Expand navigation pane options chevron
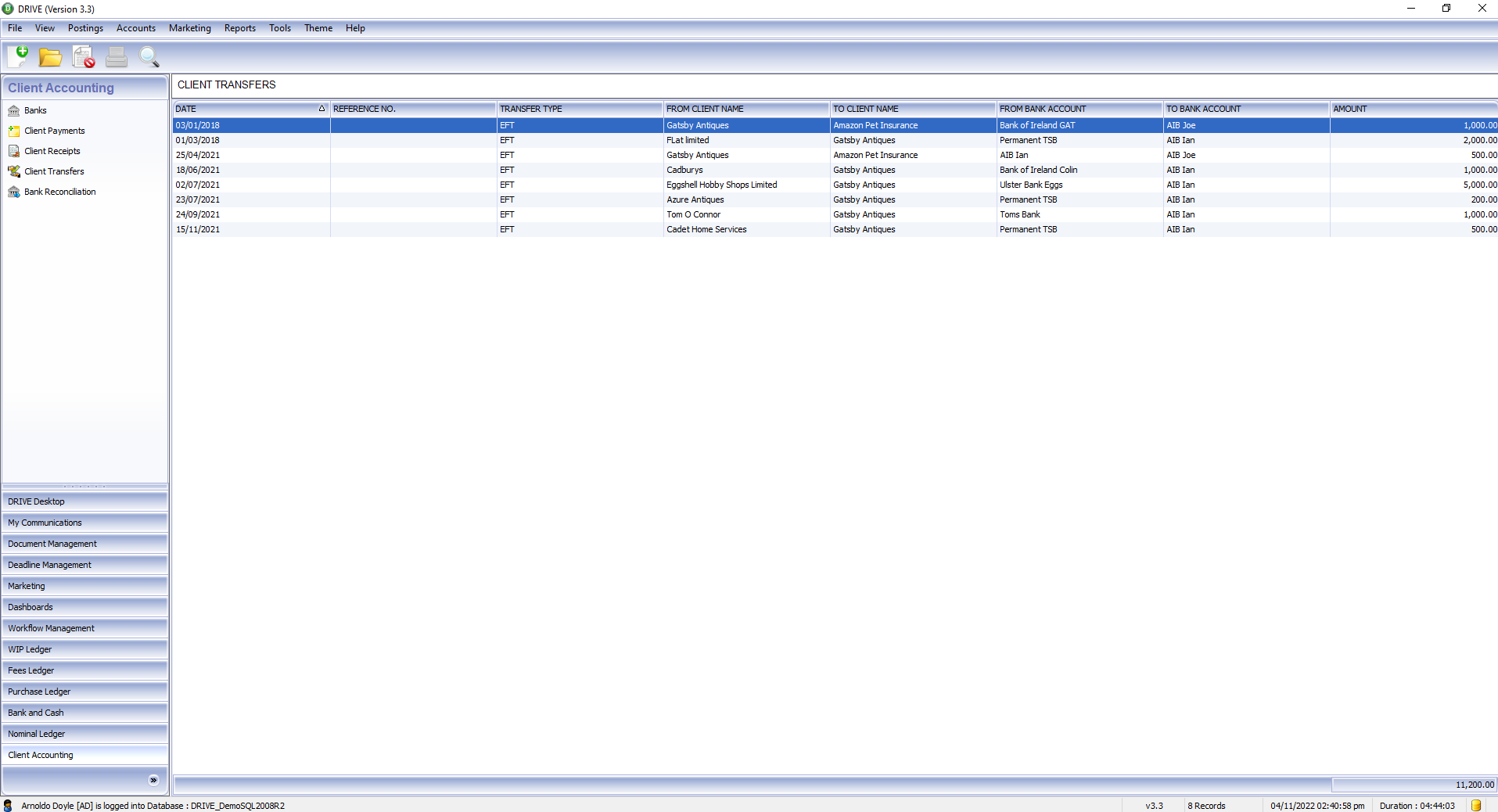 (153, 780)
